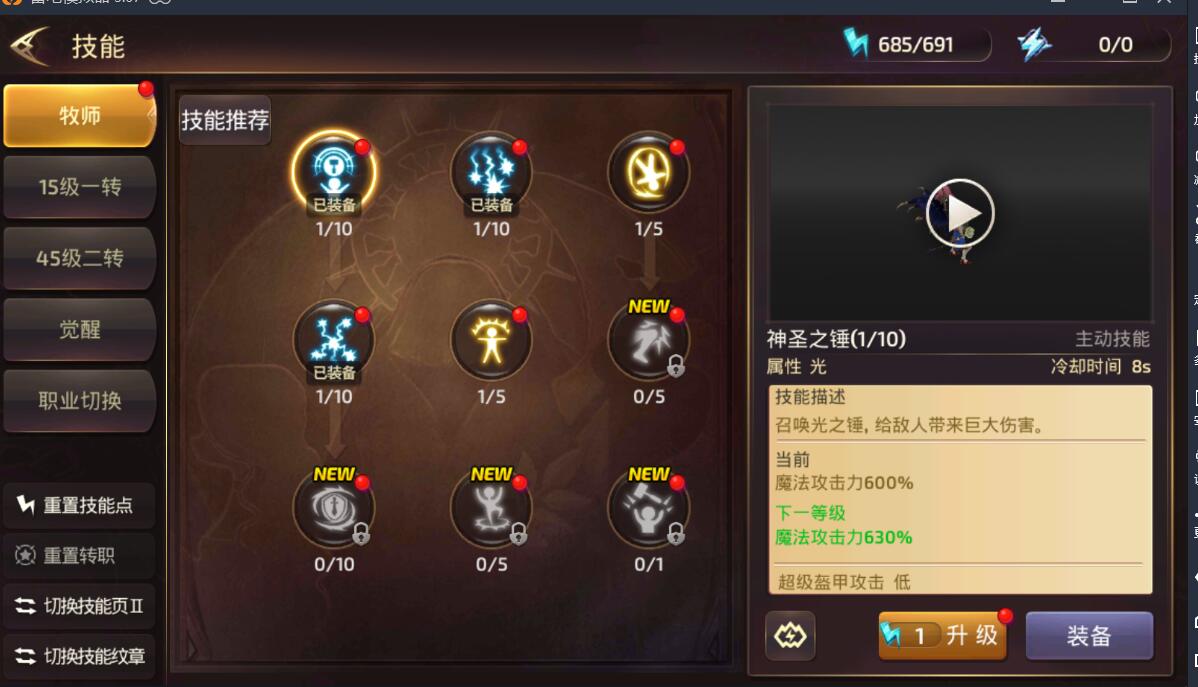Select locked NEW middle-row skill showing 0/5
1198x687 pixels.
tap(649, 341)
